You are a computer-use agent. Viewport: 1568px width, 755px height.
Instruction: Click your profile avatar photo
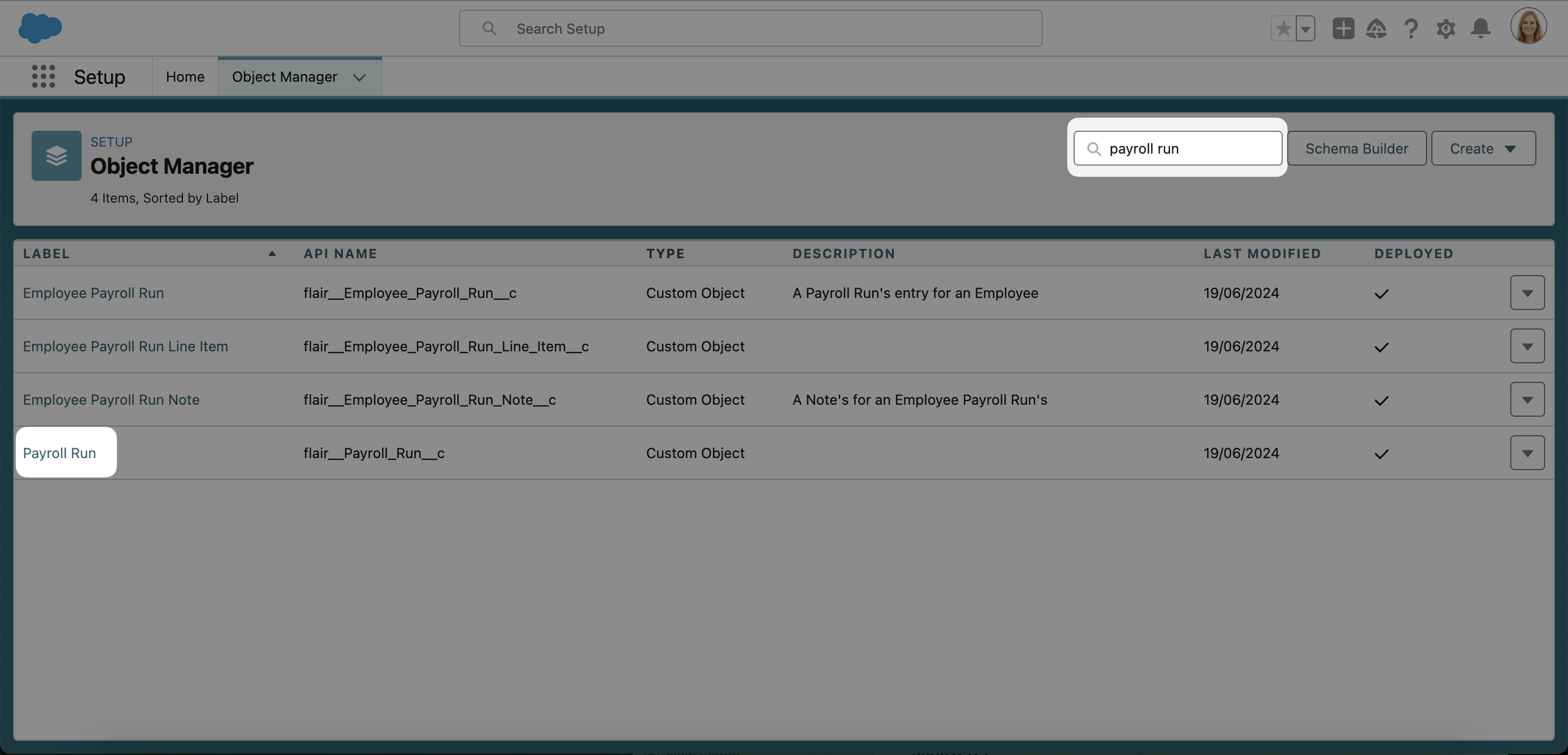pos(1528,26)
